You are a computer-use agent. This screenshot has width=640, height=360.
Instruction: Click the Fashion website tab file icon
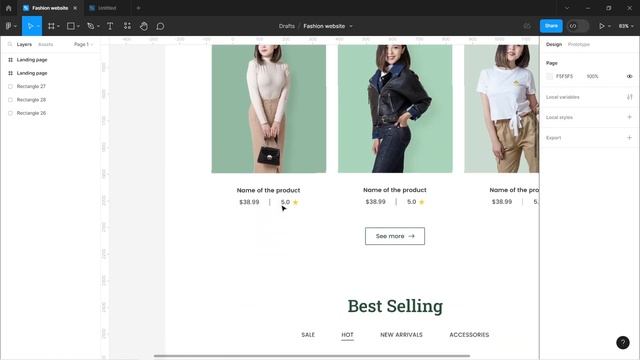26,8
